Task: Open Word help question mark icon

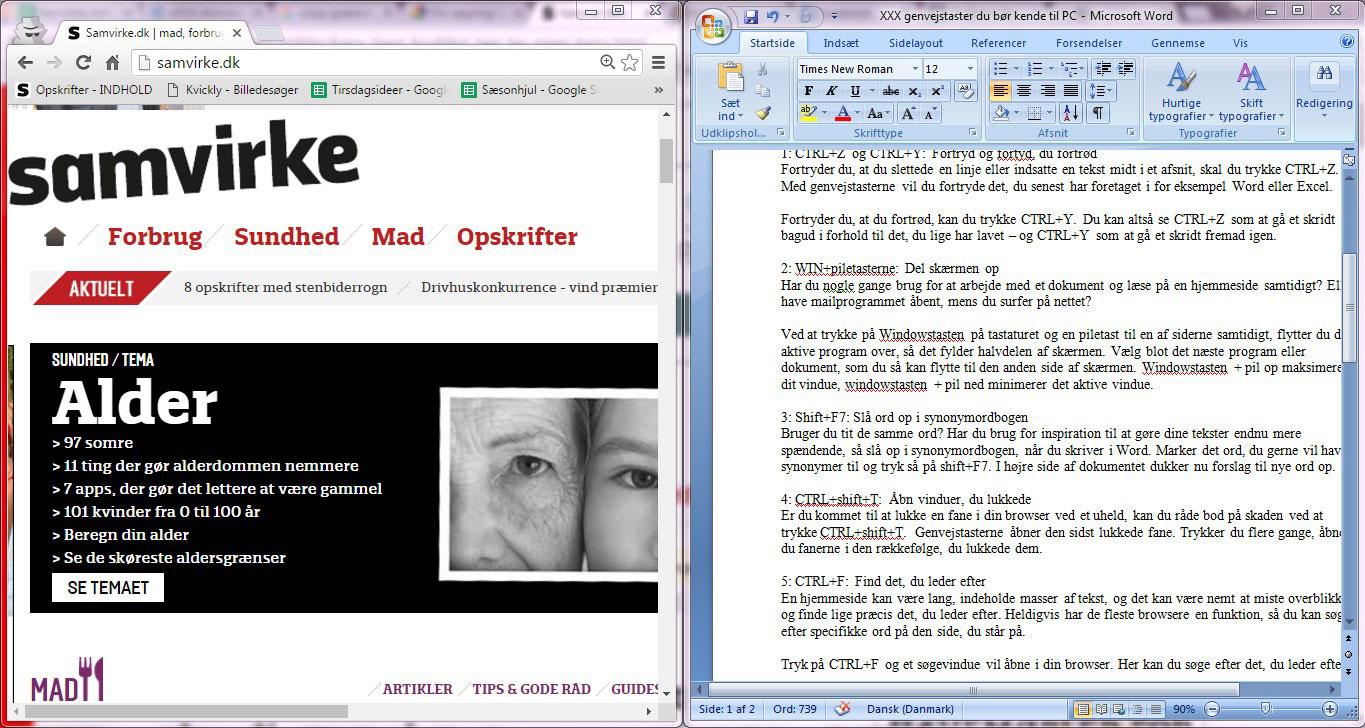Action: [1347, 42]
